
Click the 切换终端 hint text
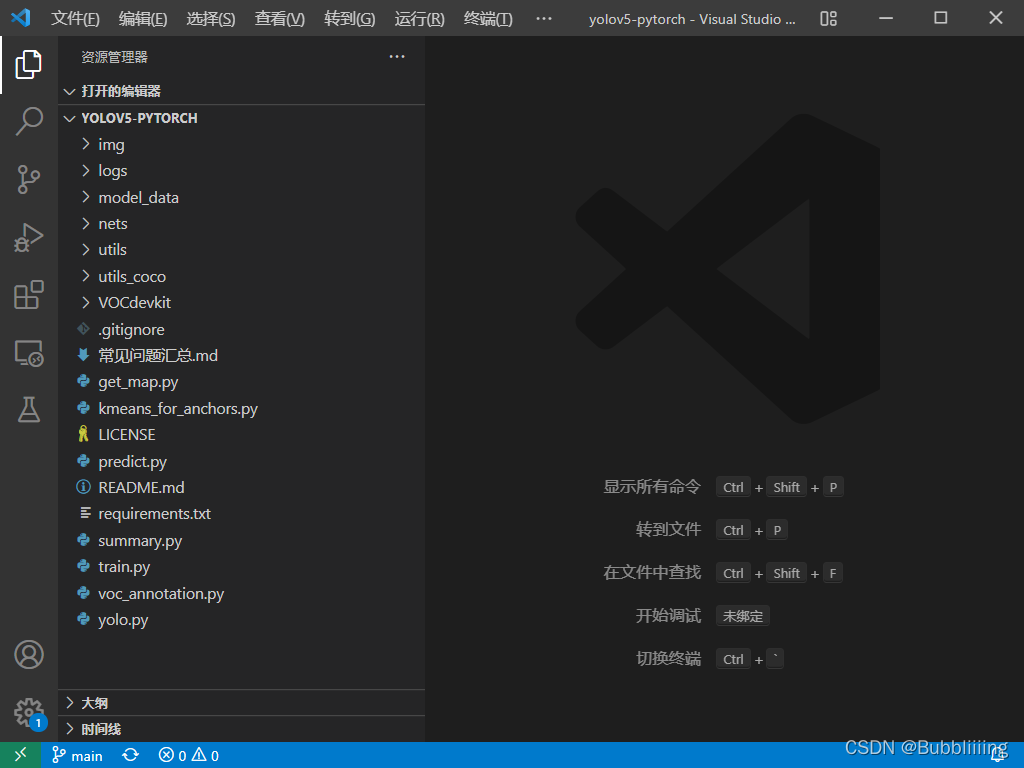[668, 659]
